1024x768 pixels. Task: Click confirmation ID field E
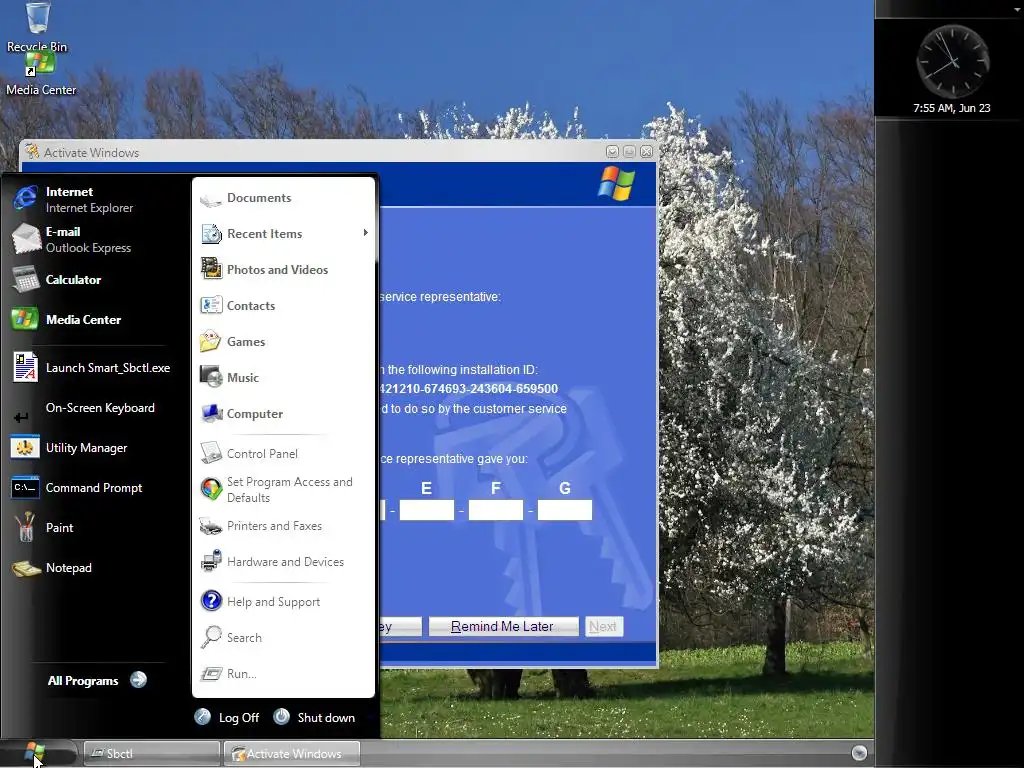(x=426, y=510)
